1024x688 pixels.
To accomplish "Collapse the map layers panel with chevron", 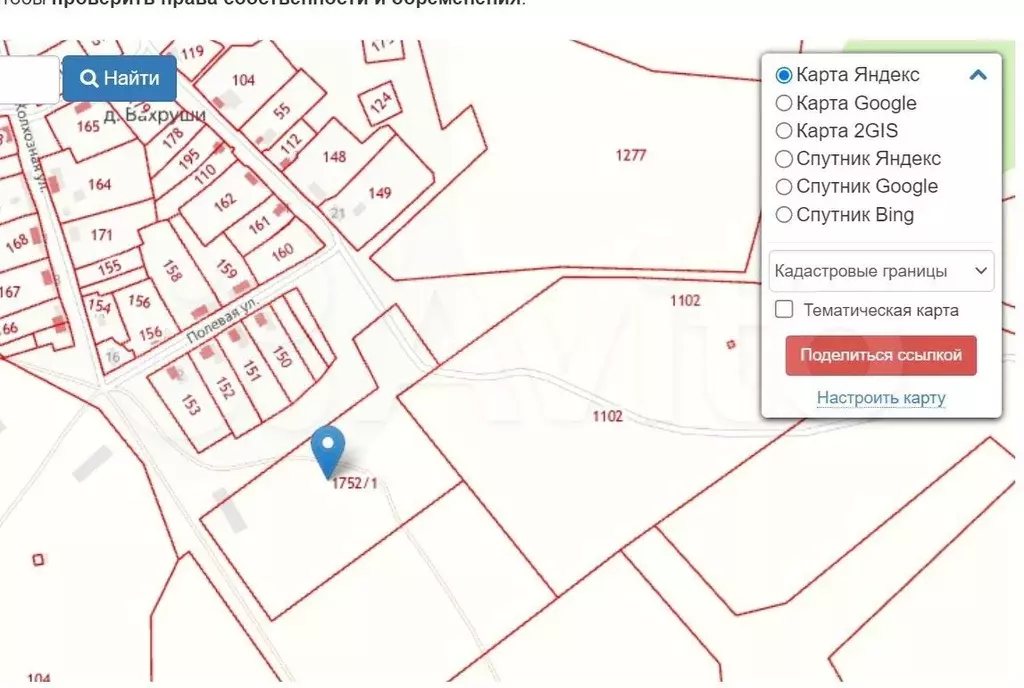I will tap(978, 75).
